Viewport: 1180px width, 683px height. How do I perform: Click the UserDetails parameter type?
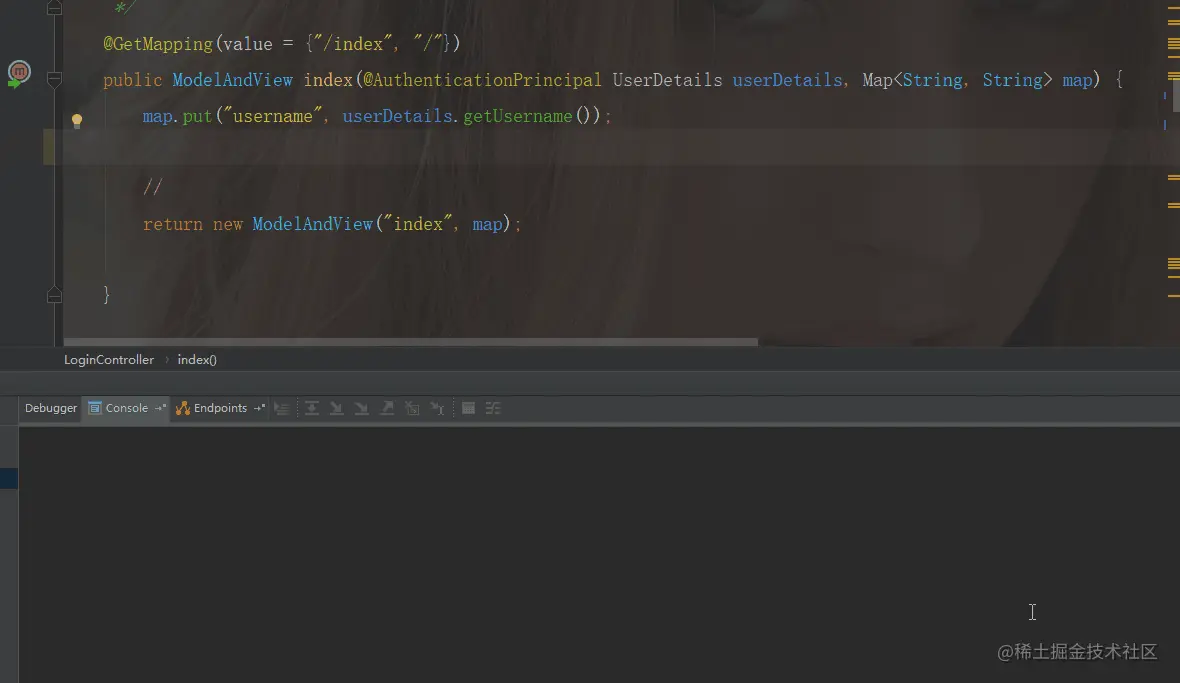click(x=668, y=80)
